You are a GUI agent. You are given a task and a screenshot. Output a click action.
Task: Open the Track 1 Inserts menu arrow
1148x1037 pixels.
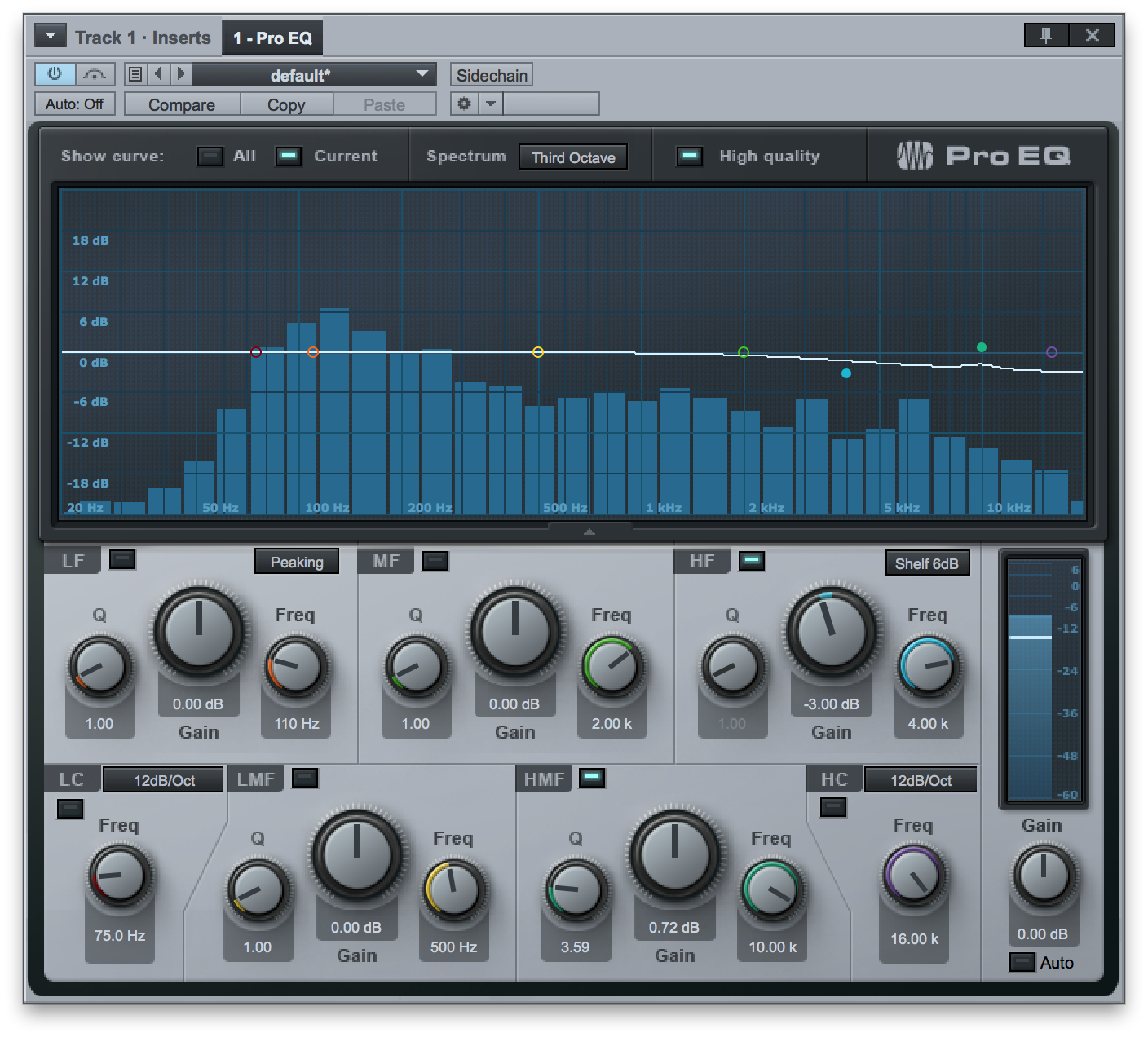click(x=51, y=36)
